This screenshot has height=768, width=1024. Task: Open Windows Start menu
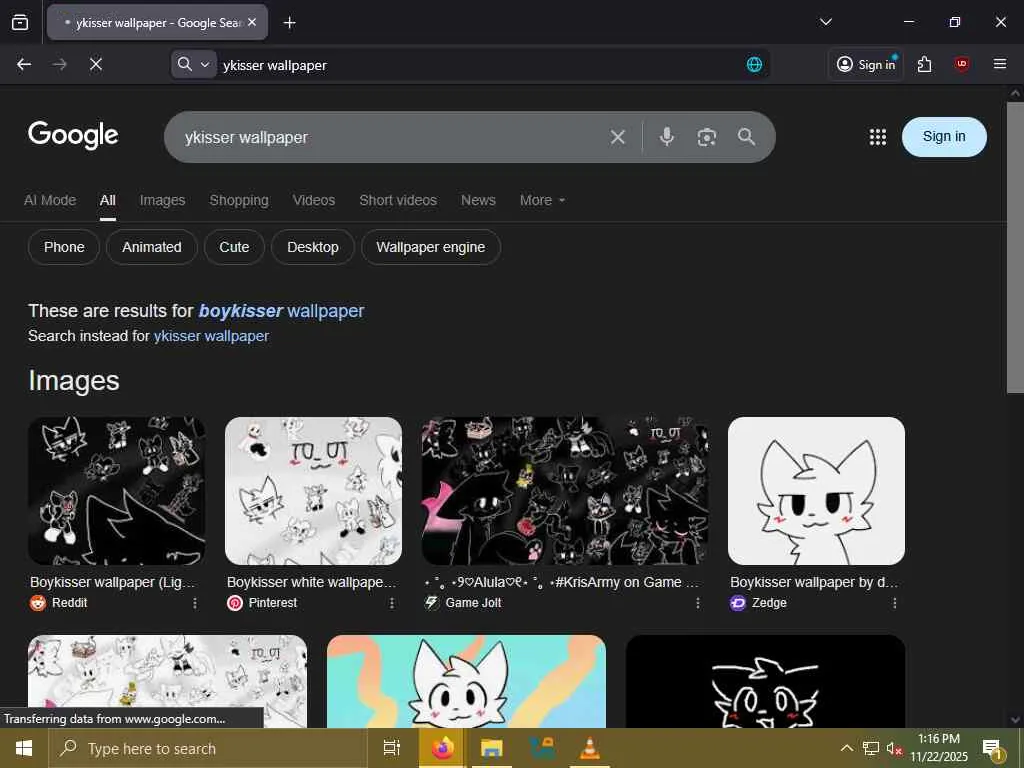(x=24, y=748)
